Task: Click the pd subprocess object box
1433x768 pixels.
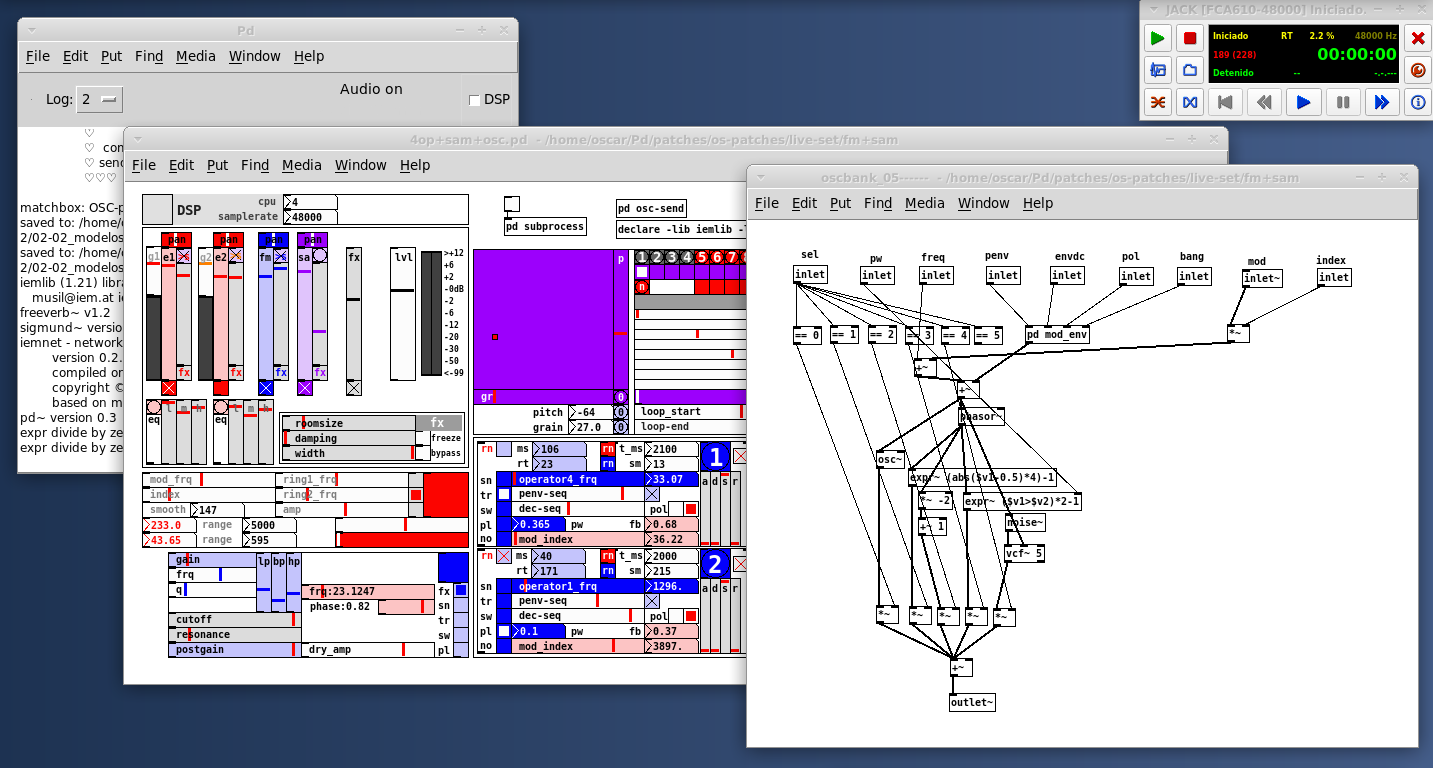Action: 544,227
